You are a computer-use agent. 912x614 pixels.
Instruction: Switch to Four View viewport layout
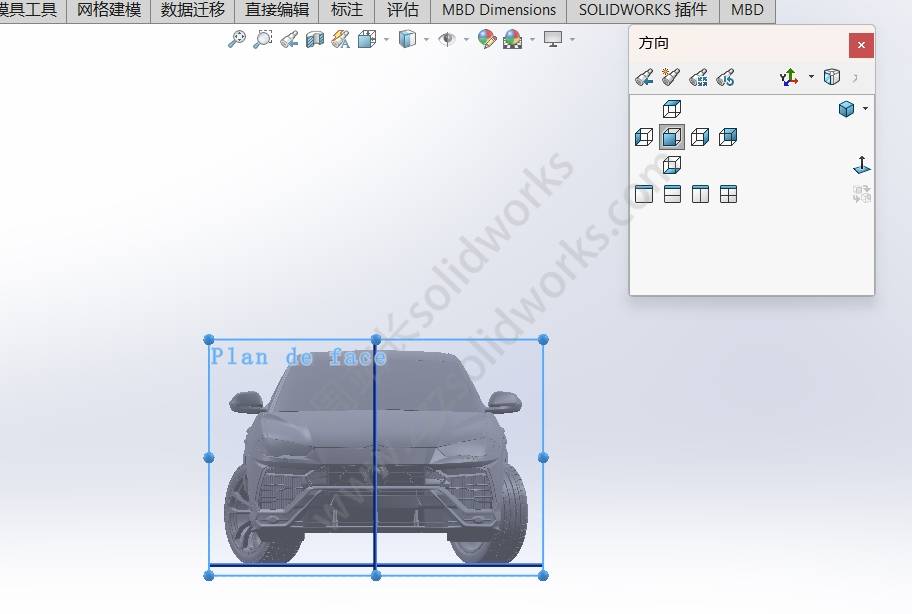point(728,194)
